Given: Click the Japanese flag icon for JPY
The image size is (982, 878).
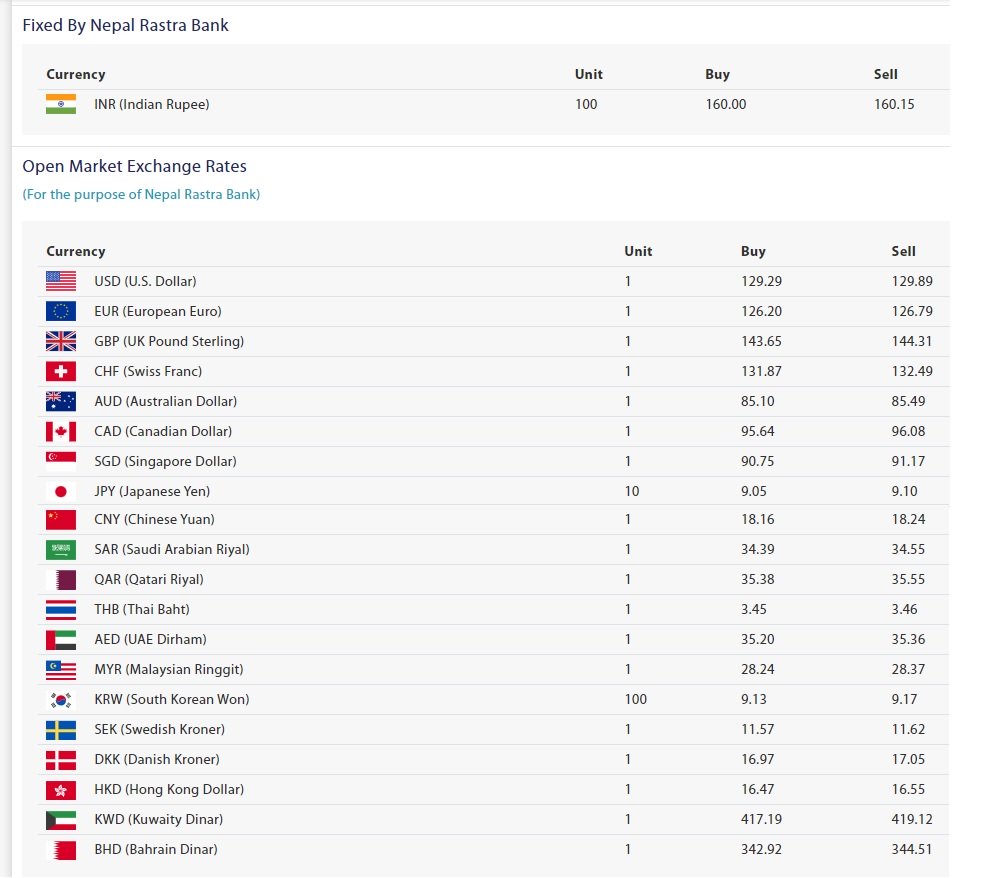Looking at the screenshot, I should pos(61,491).
